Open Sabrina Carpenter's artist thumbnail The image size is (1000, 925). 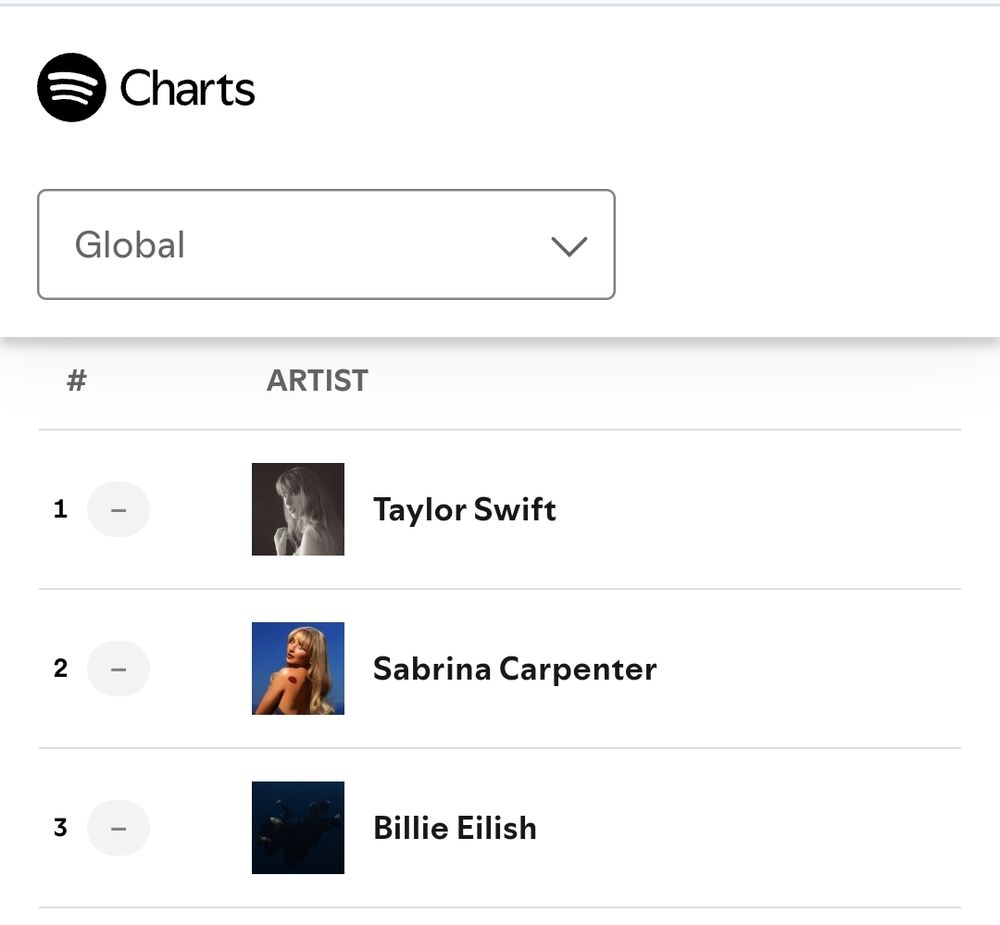[x=298, y=668]
